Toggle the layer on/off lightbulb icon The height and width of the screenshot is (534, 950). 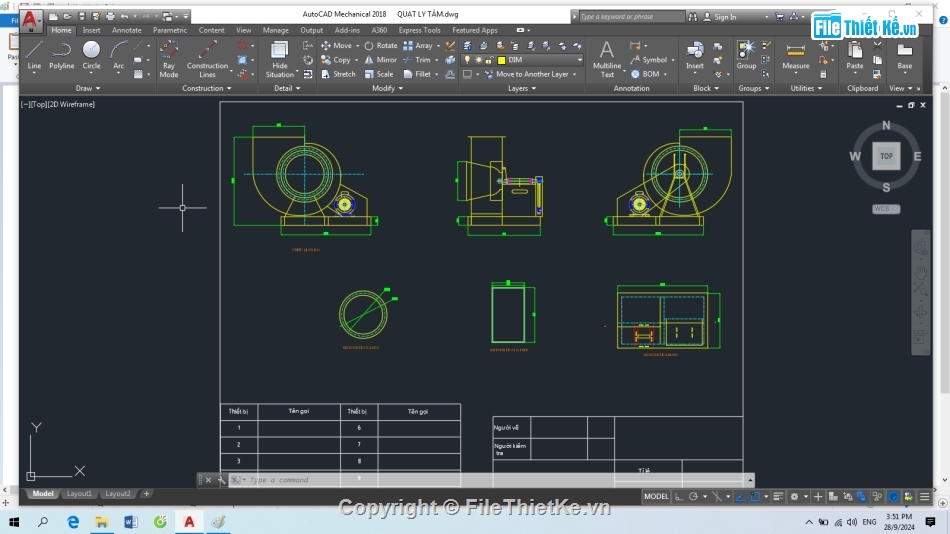pyautogui.click(x=467, y=60)
